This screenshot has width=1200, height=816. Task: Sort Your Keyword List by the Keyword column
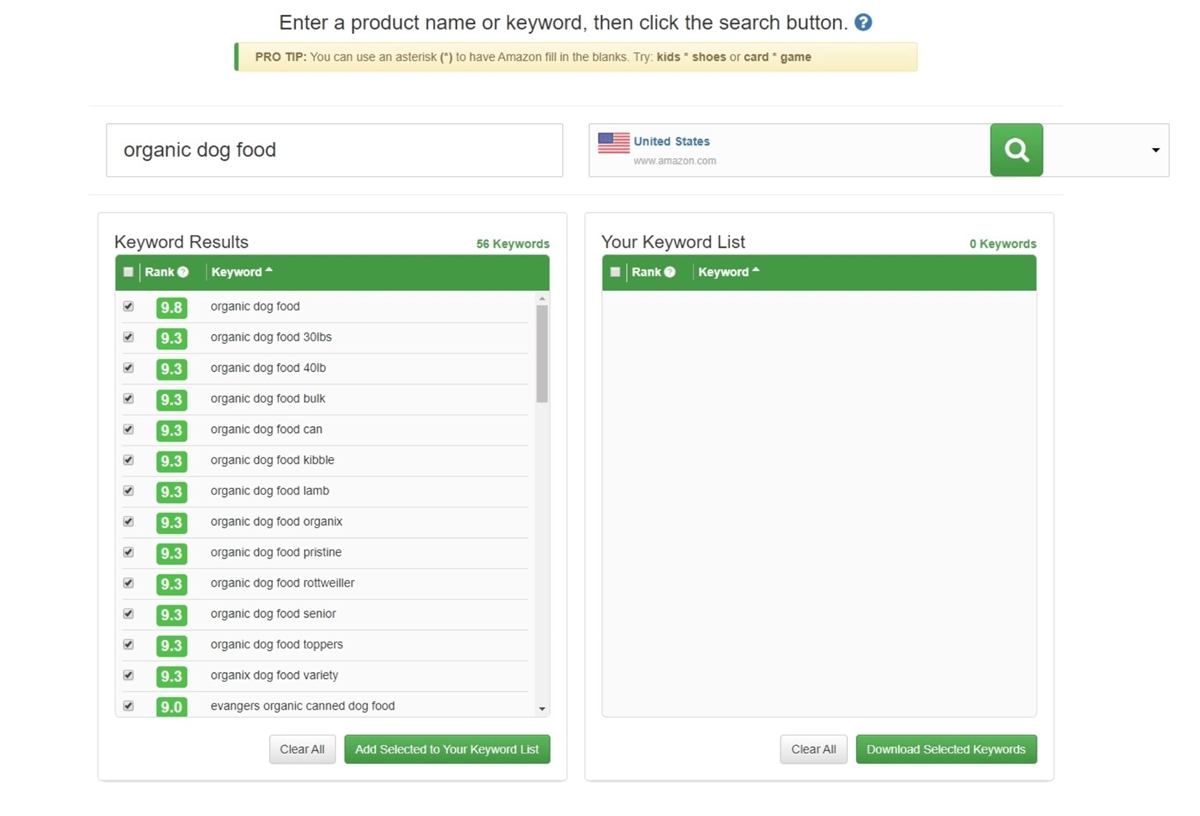pos(729,272)
